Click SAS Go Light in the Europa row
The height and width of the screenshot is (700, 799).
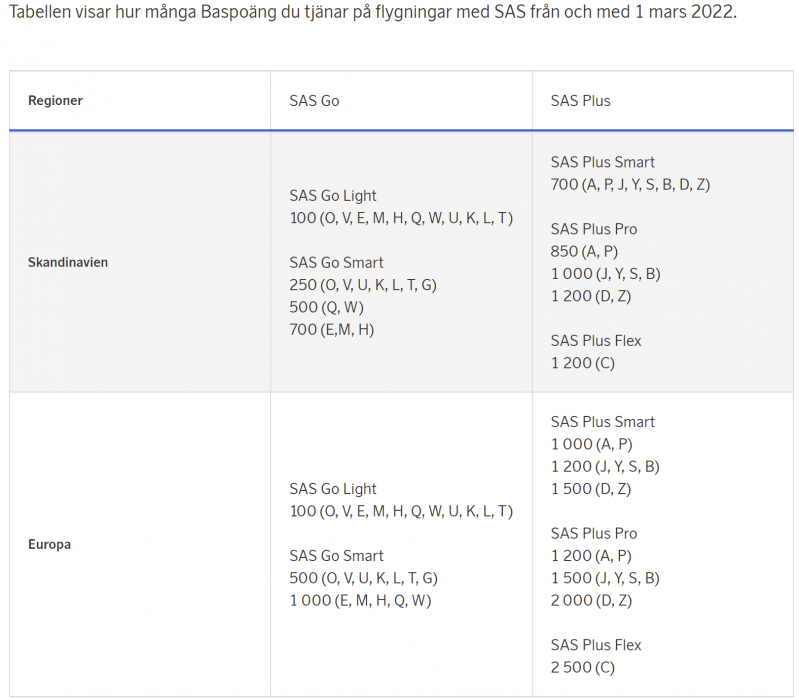(x=333, y=489)
